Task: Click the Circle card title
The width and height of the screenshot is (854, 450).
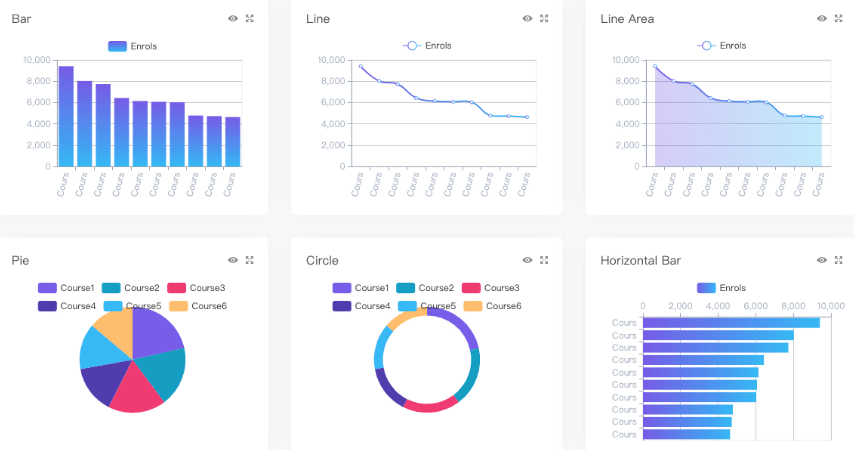Action: click(x=322, y=260)
